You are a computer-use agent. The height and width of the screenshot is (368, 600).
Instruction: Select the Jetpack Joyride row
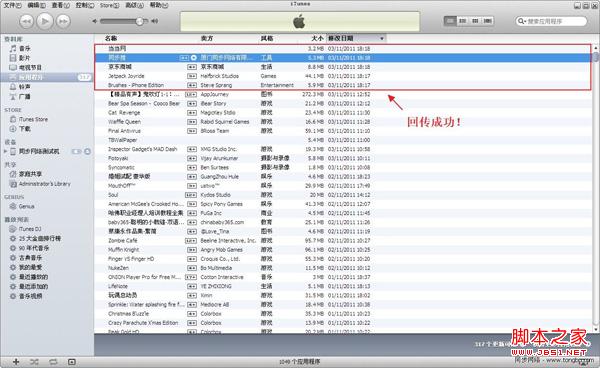coord(342,76)
